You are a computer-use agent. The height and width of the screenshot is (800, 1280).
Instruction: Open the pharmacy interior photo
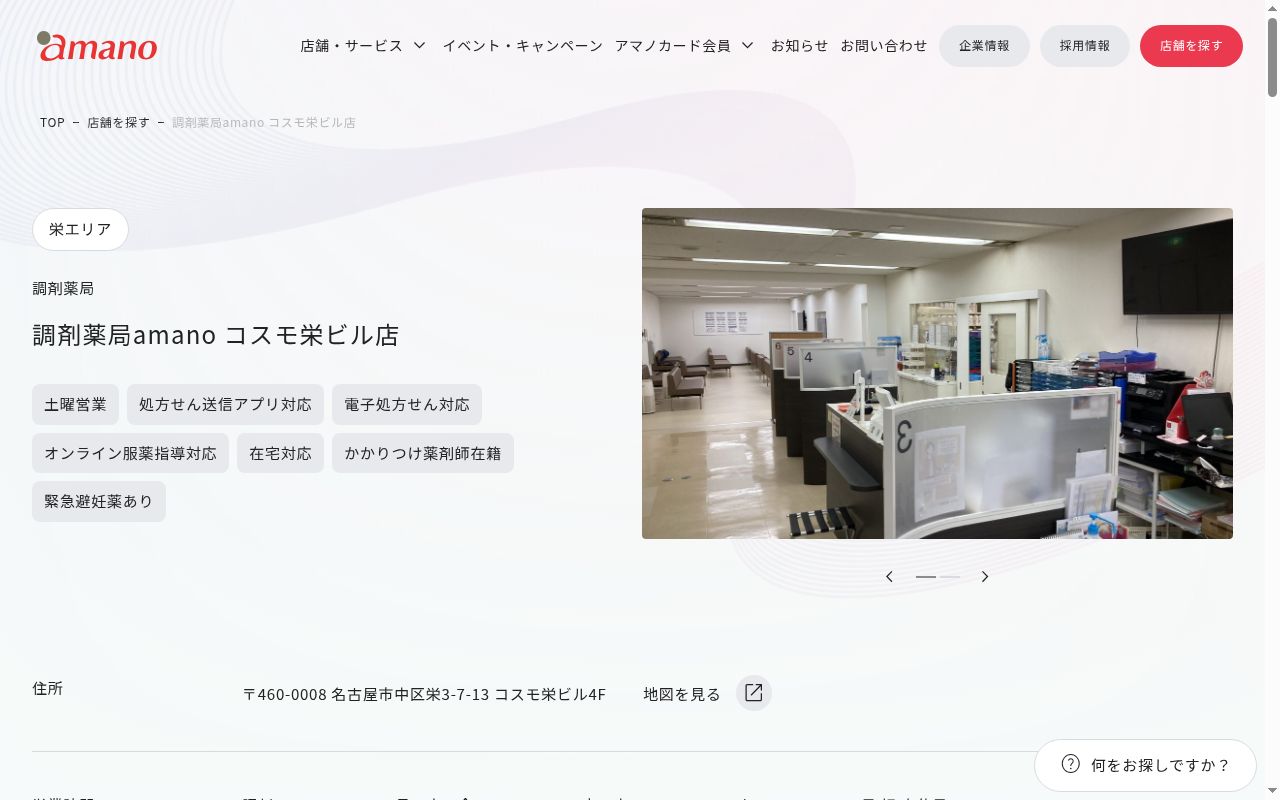[937, 373]
